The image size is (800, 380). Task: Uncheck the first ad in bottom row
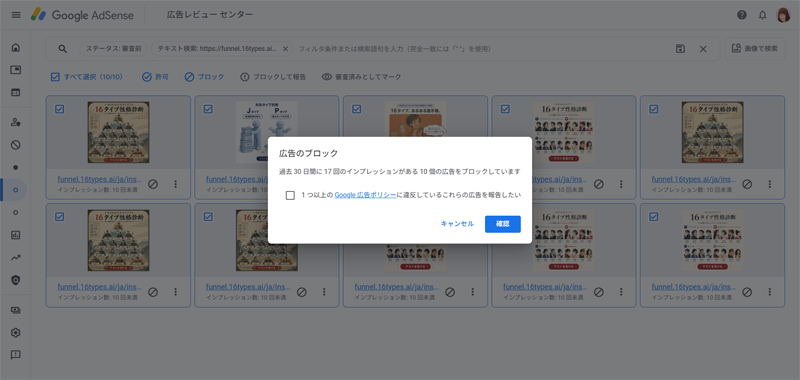pos(59,217)
